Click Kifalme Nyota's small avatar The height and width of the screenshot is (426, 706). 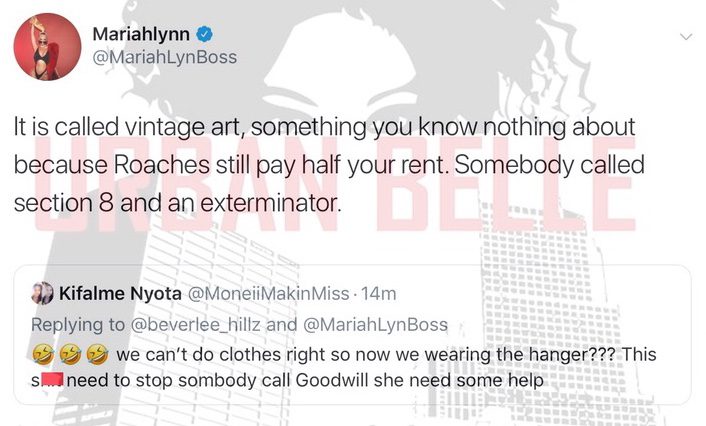(42, 293)
